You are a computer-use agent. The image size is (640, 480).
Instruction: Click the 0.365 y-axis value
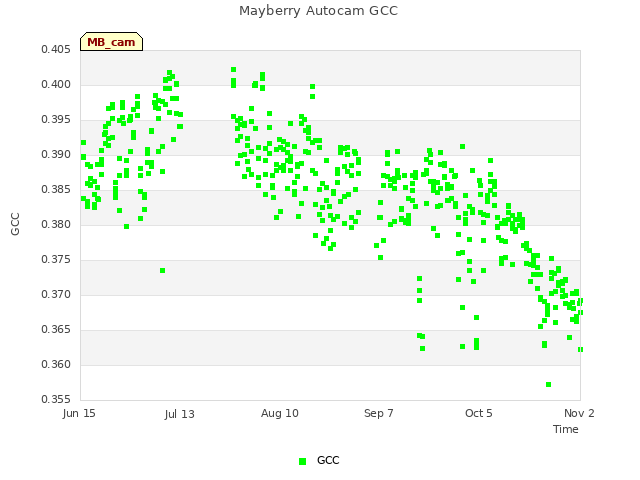click(56, 329)
